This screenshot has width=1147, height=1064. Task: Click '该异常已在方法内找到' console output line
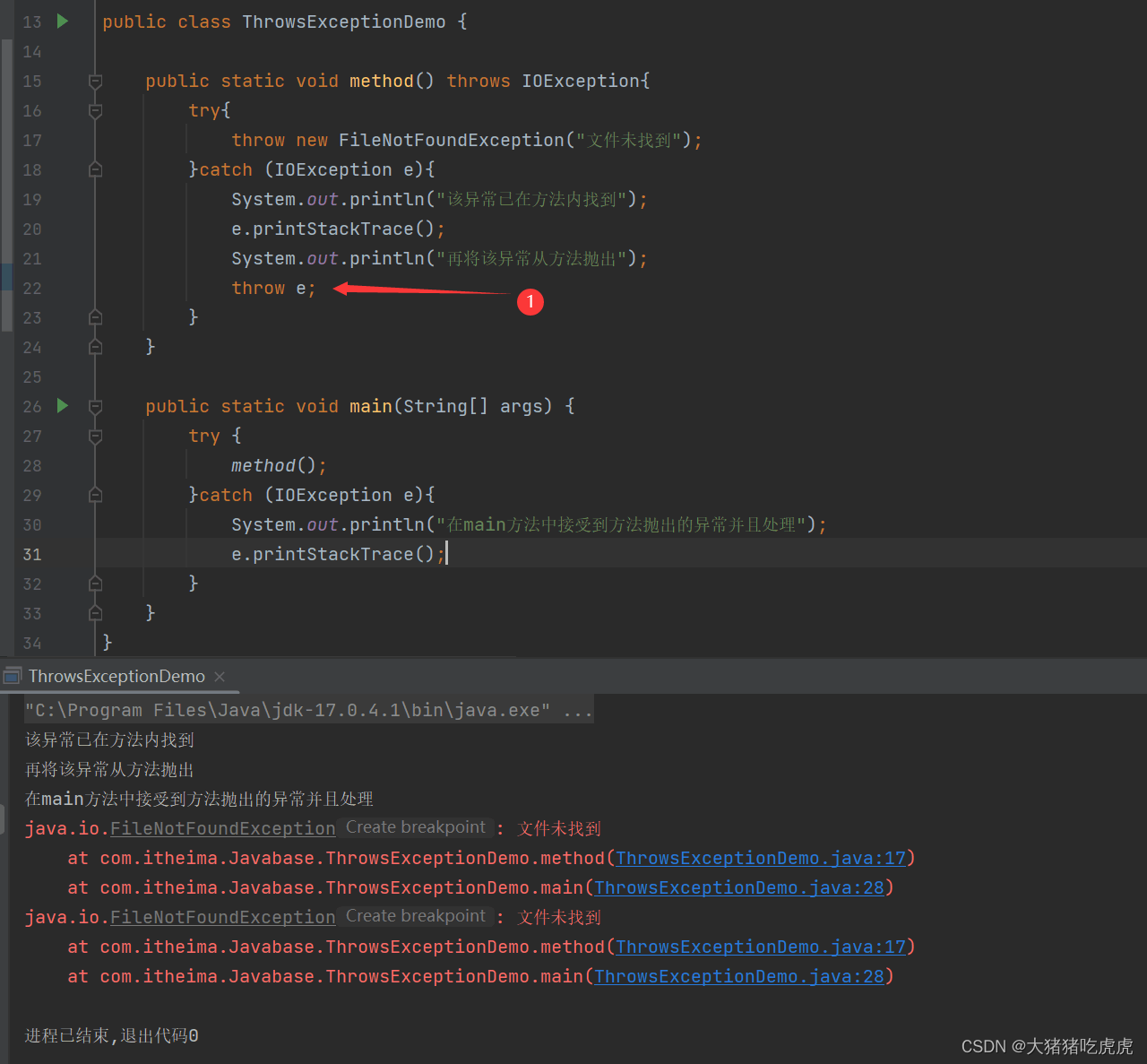(109, 740)
